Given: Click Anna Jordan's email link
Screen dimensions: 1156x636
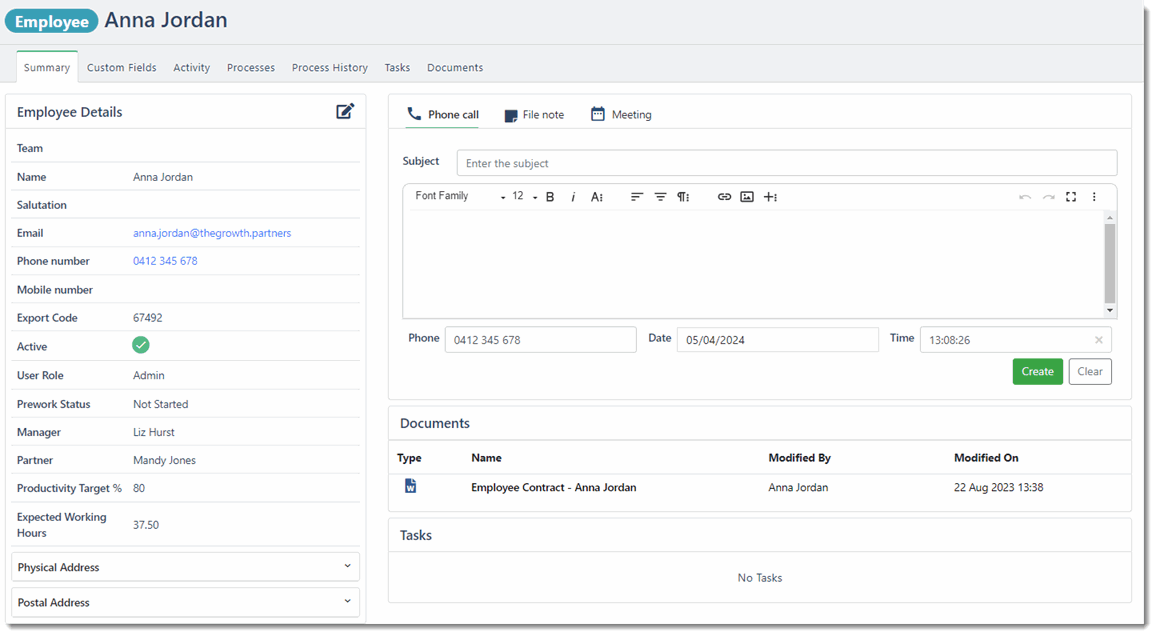Looking at the screenshot, I should tap(211, 232).
